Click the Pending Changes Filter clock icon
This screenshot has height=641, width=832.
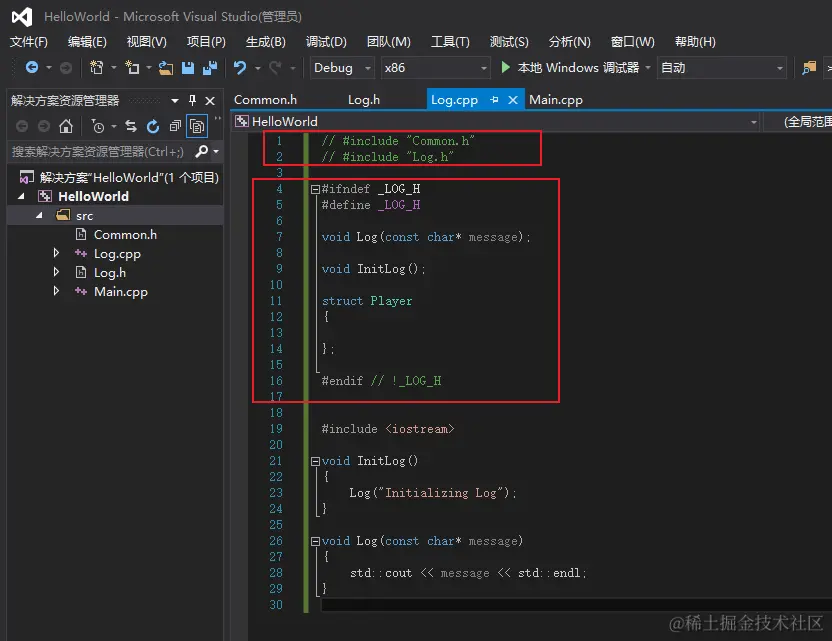click(98, 126)
